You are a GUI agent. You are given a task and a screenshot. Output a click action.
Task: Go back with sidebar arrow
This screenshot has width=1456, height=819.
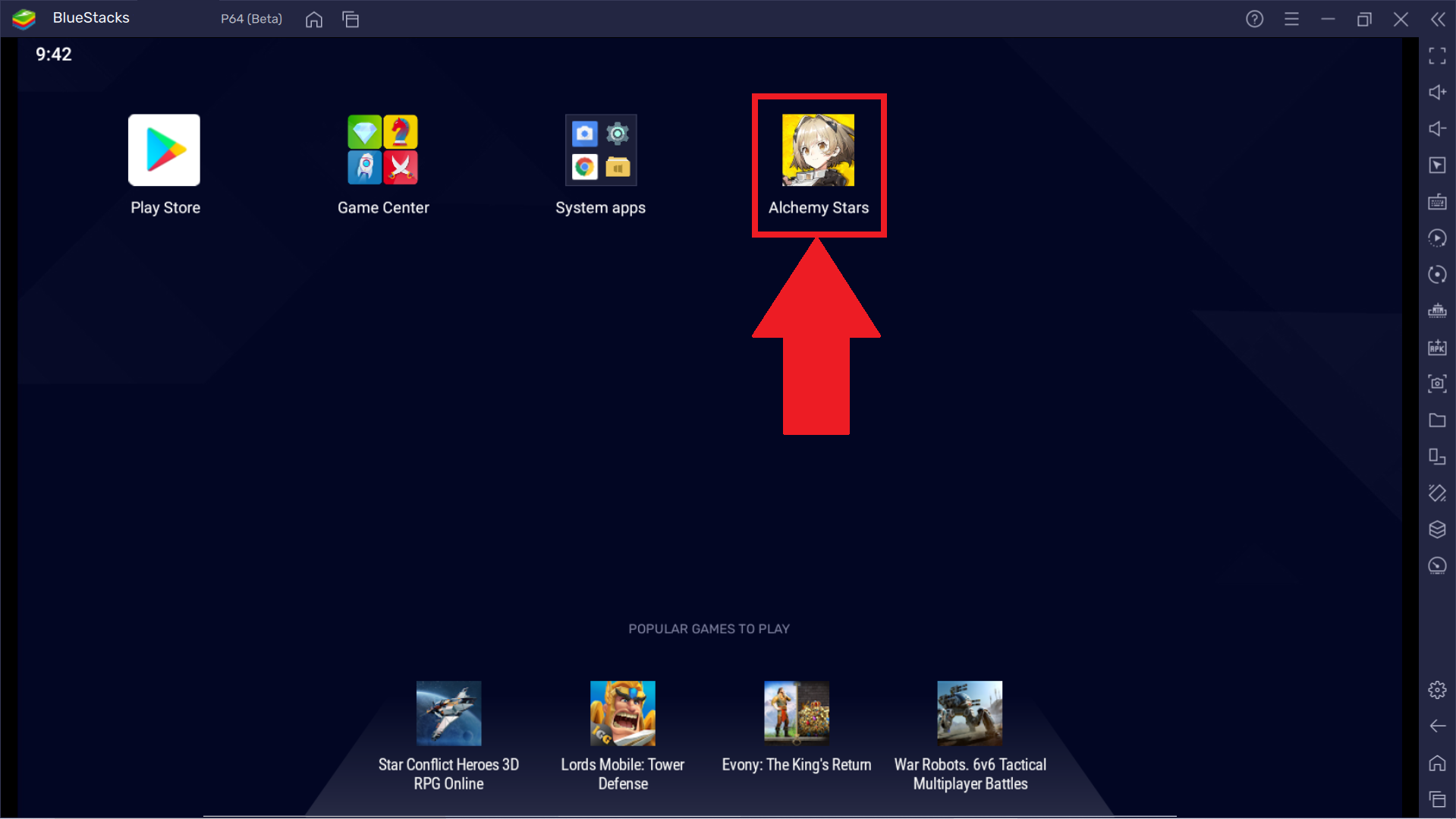1437,726
